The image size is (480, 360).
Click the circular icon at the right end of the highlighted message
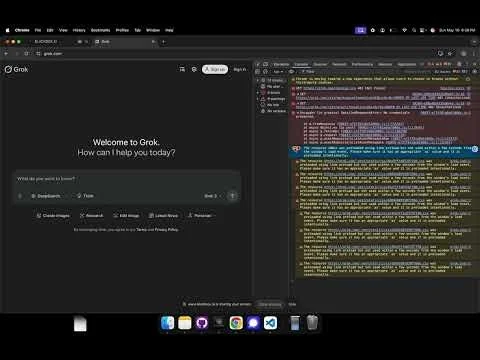pyautogui.click(x=475, y=149)
